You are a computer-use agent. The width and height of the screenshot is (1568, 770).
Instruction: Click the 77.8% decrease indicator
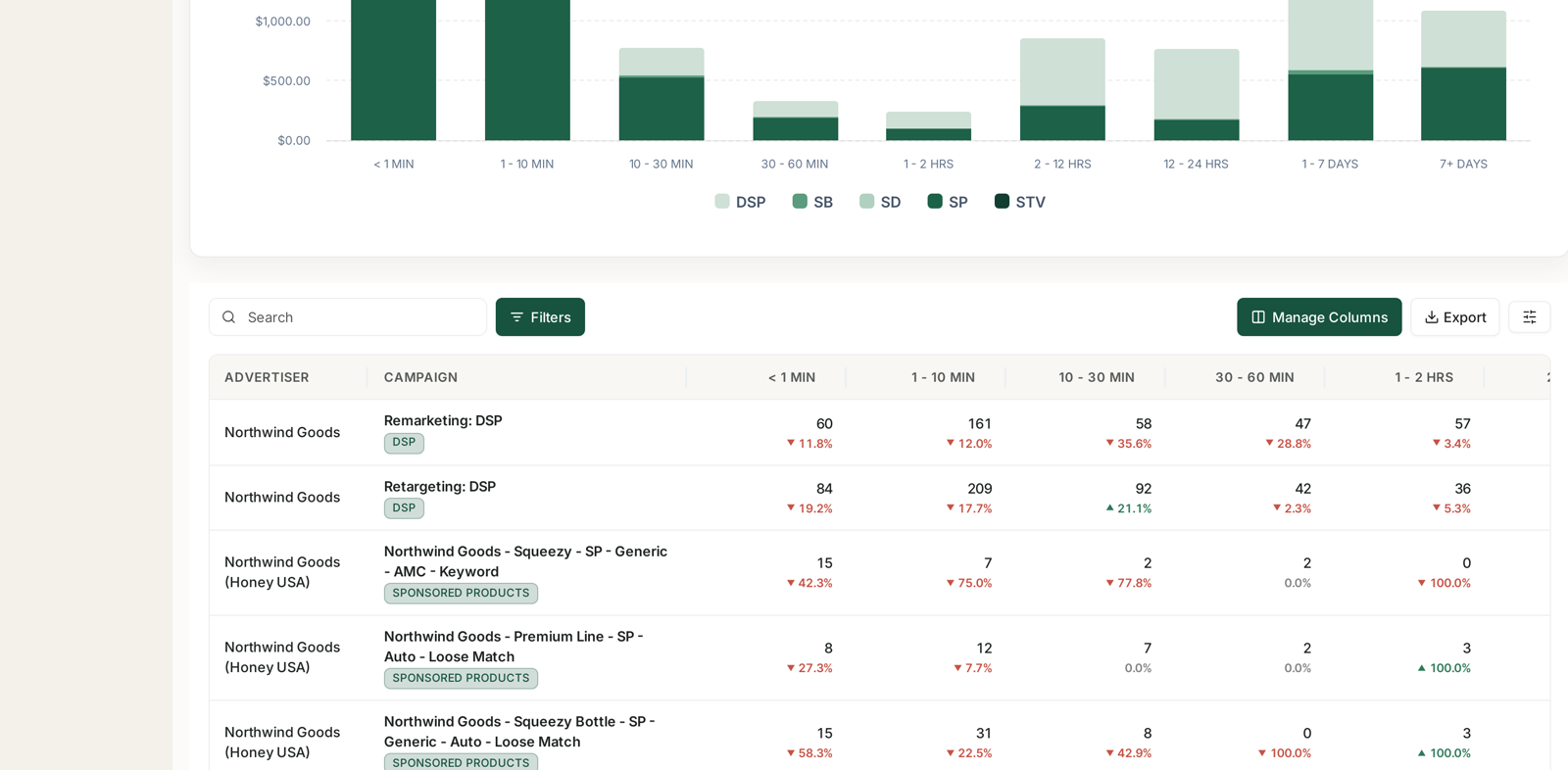coord(1128,583)
